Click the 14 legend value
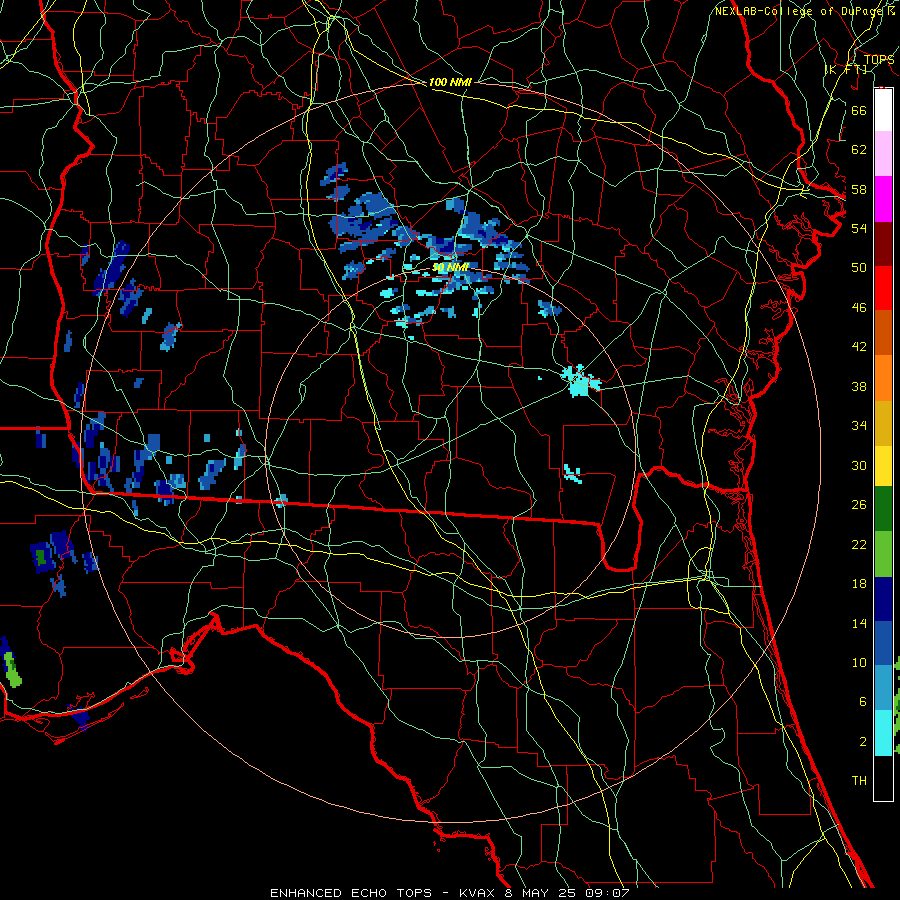Screen dimensions: 900x900 (859, 623)
